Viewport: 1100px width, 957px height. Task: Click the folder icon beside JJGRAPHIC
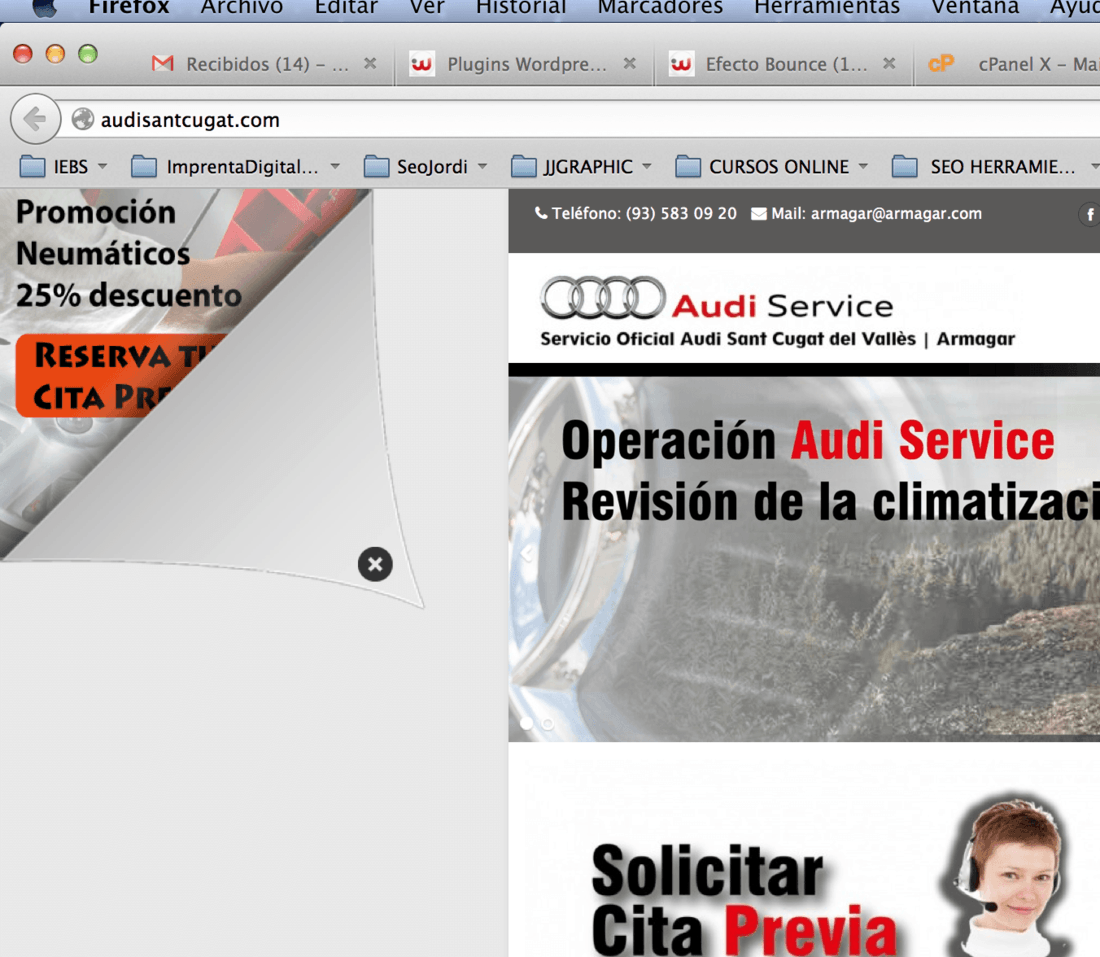(x=523, y=167)
